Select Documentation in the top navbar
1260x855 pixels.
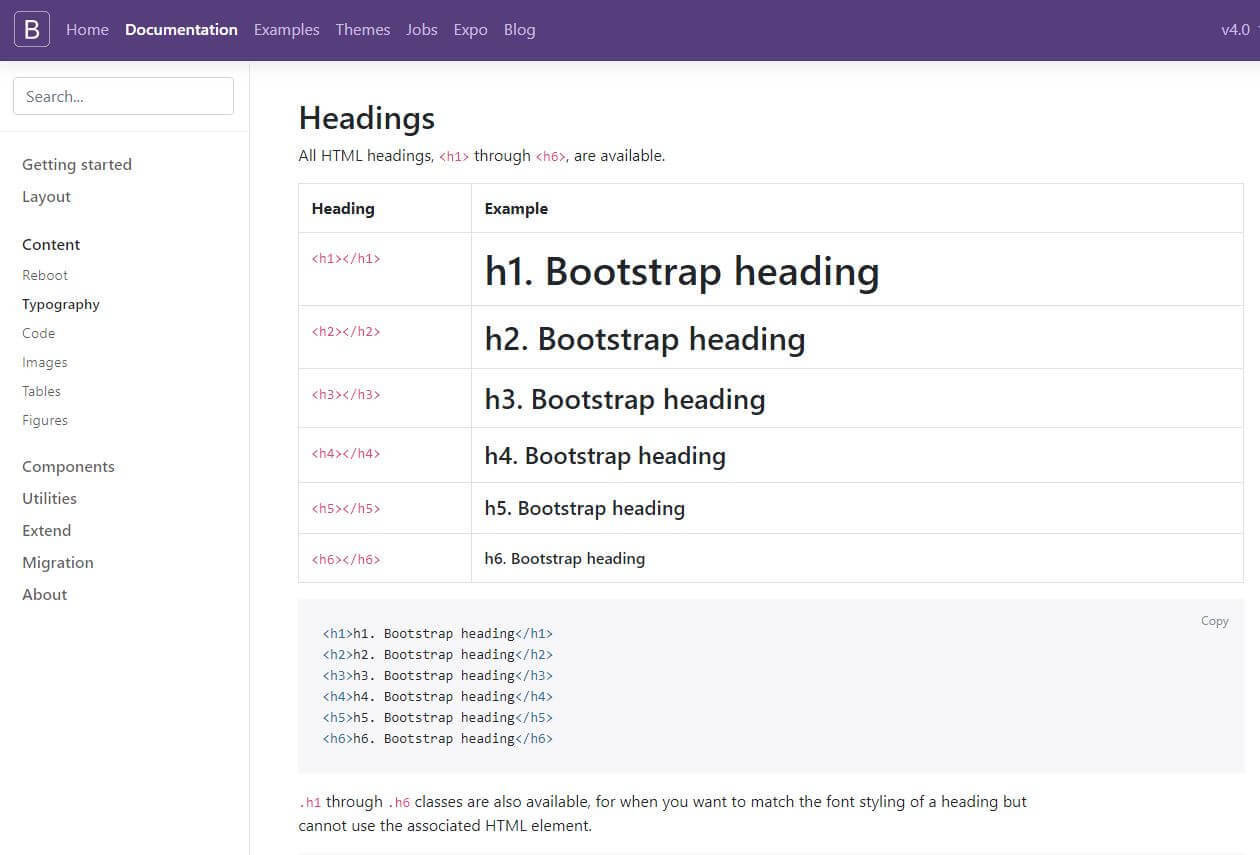[181, 30]
